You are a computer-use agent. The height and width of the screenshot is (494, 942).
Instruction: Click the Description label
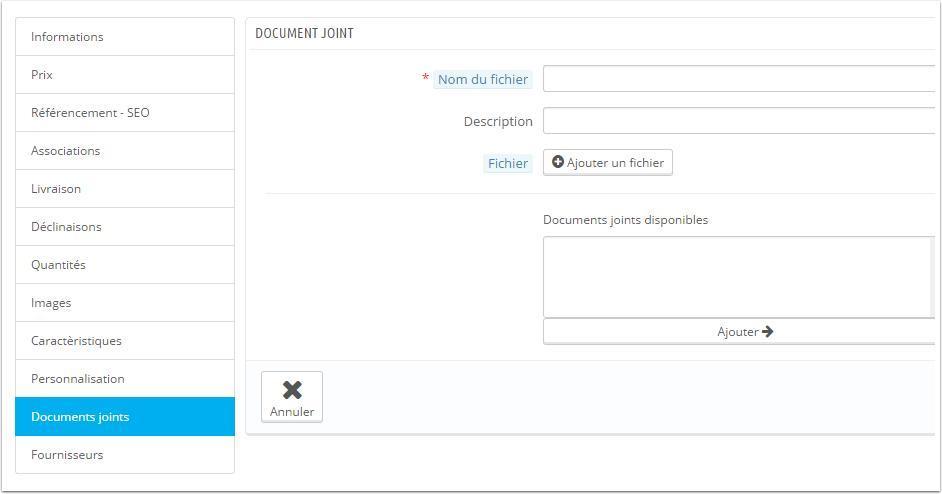coord(498,121)
